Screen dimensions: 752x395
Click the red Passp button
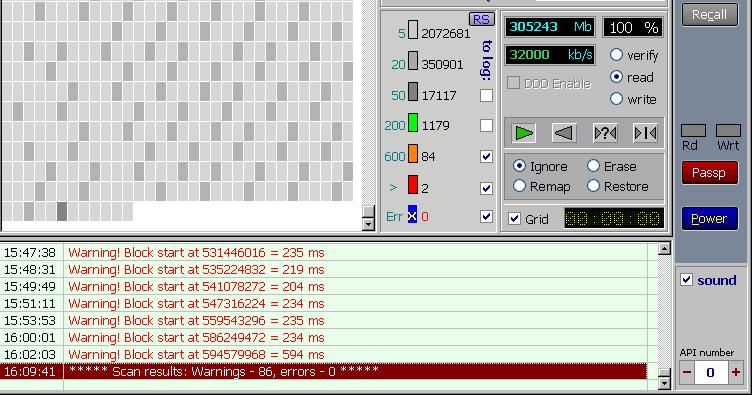click(710, 173)
